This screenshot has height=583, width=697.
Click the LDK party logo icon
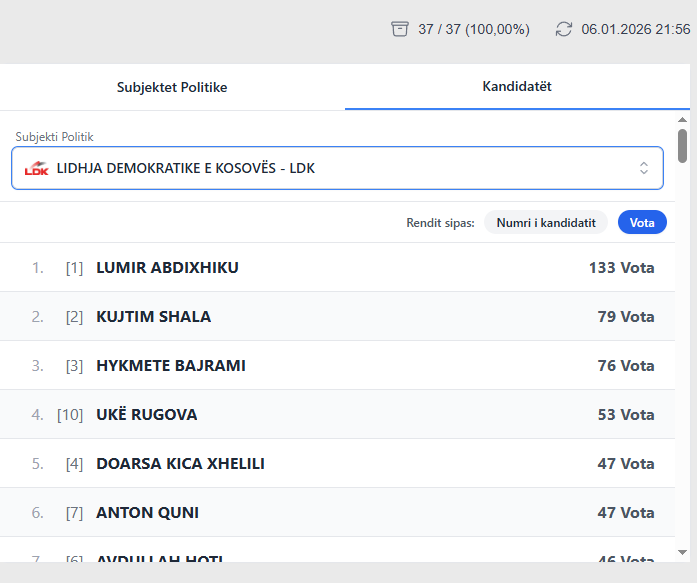click(37, 168)
